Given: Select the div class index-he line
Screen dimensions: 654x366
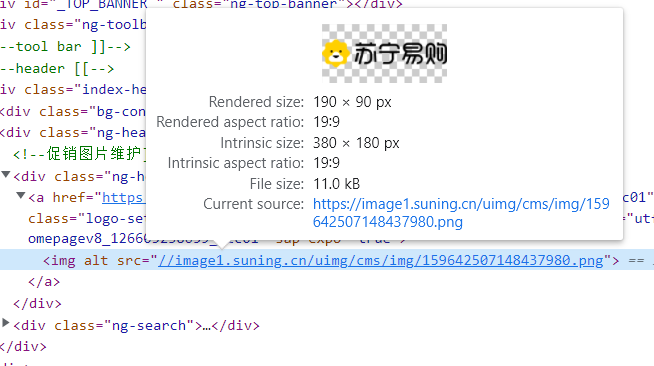Looking at the screenshot, I should pos(73,89).
